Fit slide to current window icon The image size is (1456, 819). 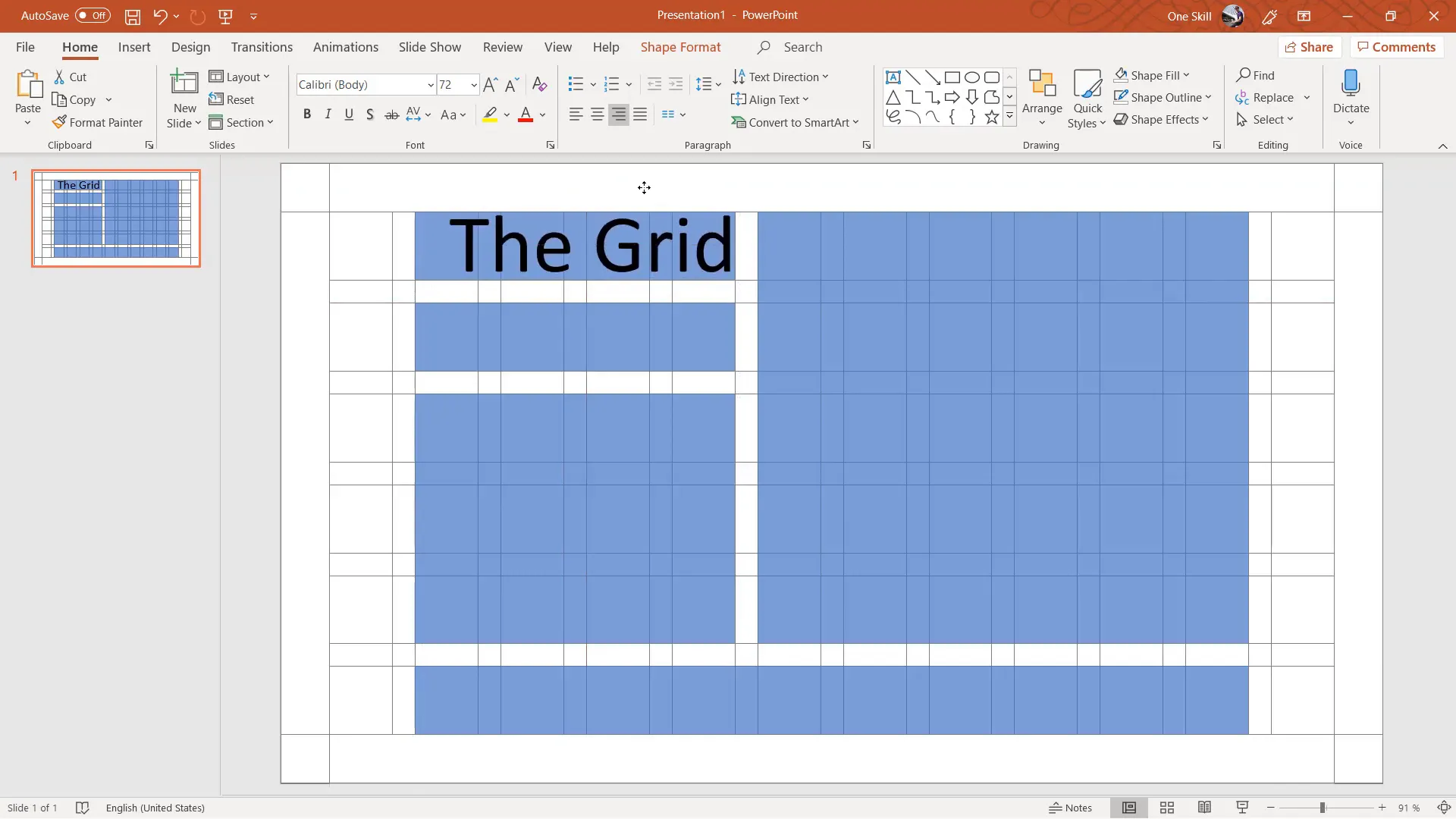click(1445, 808)
